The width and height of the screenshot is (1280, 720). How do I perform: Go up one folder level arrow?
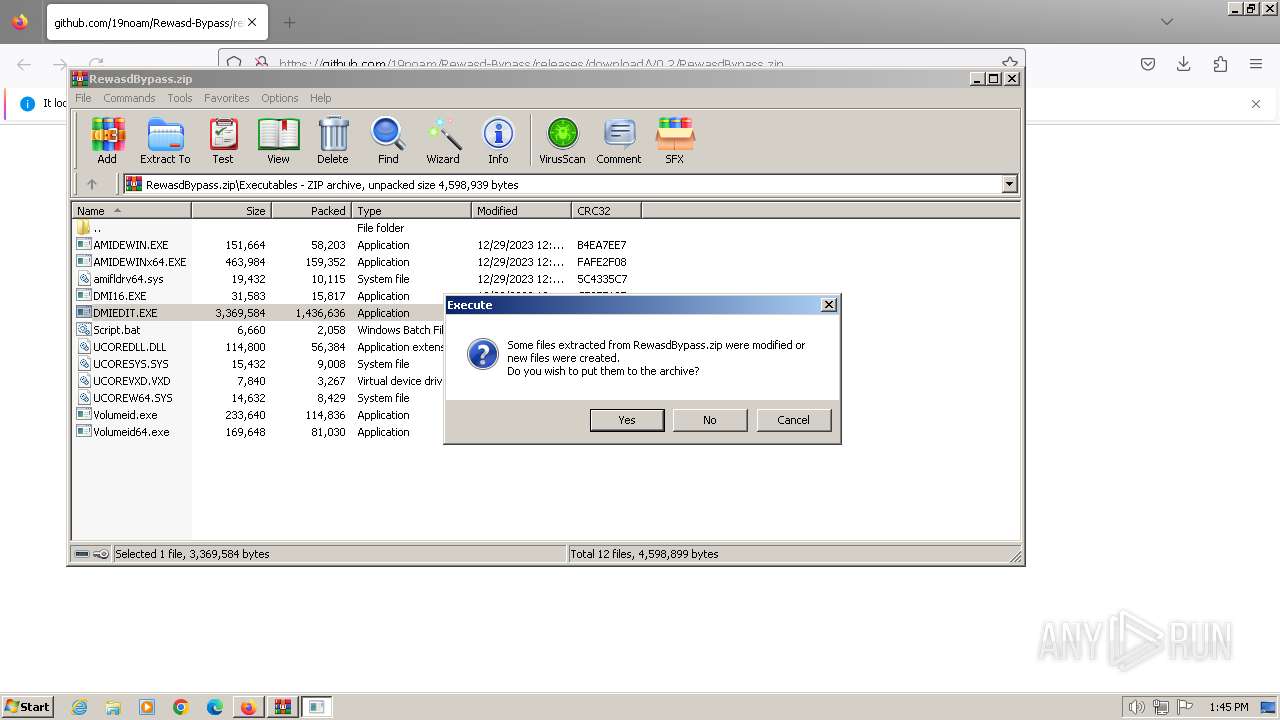pyautogui.click(x=92, y=184)
